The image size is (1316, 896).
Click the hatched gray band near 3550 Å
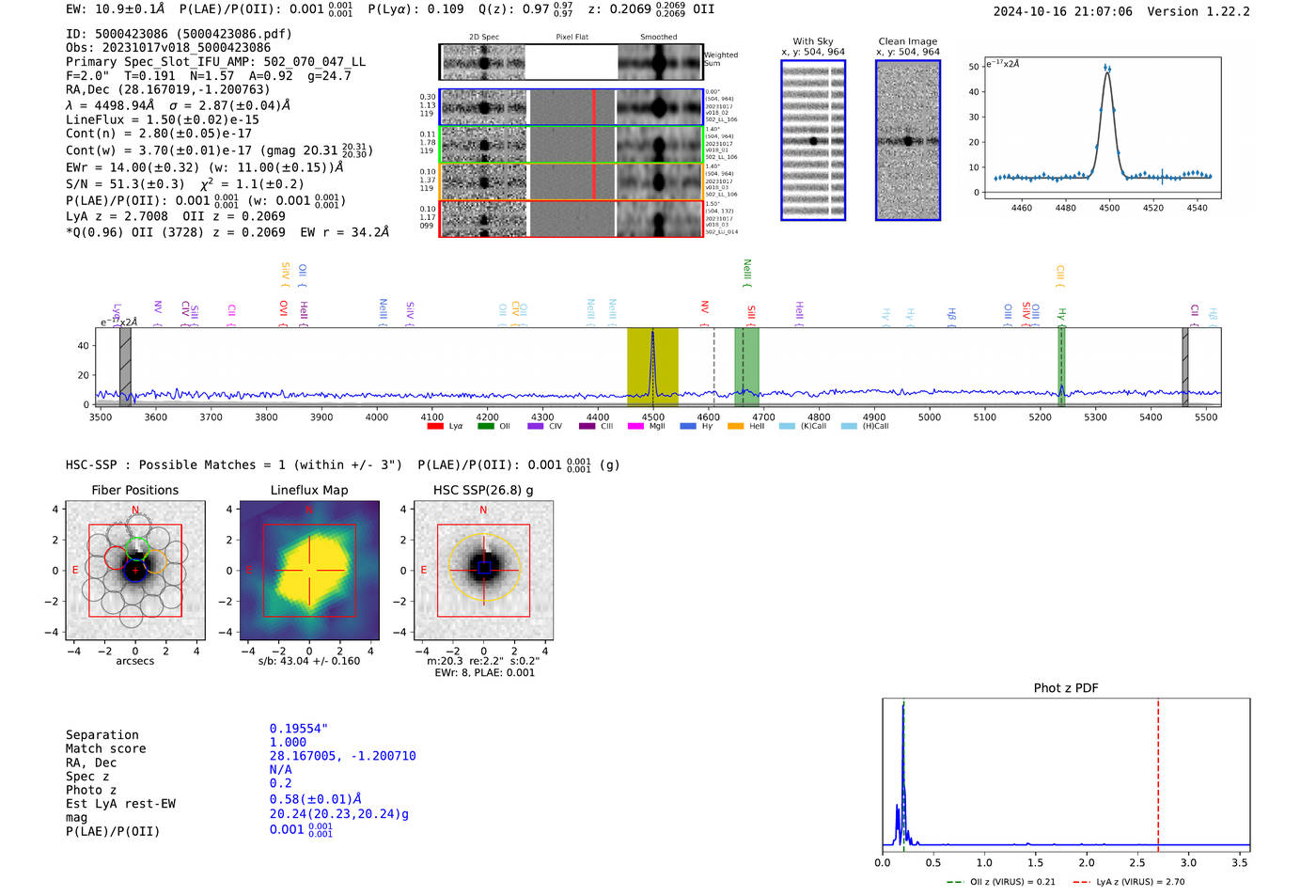[125, 367]
